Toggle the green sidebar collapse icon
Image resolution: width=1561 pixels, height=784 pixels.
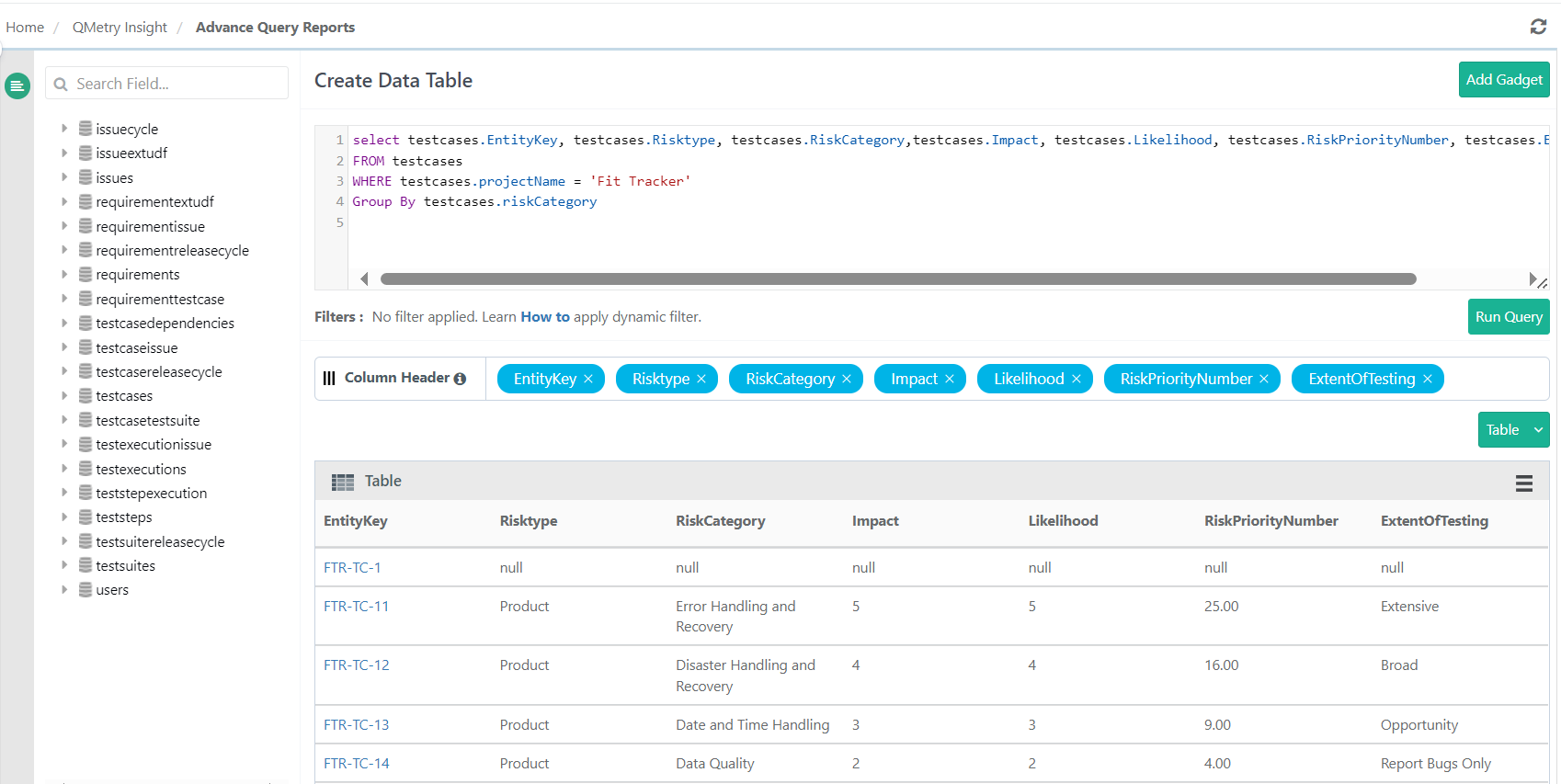(17, 85)
